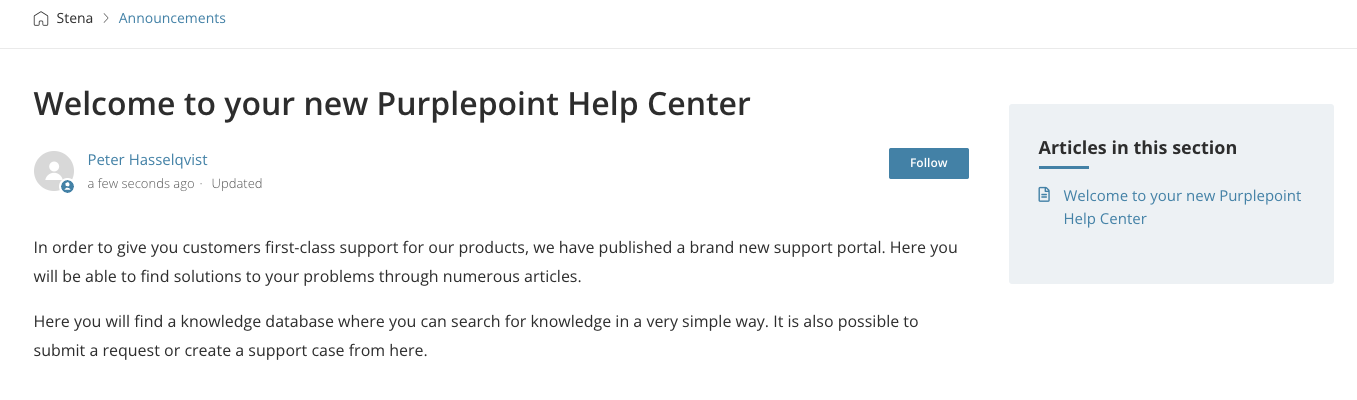
Task: Click the main article title heading
Action: coord(392,104)
